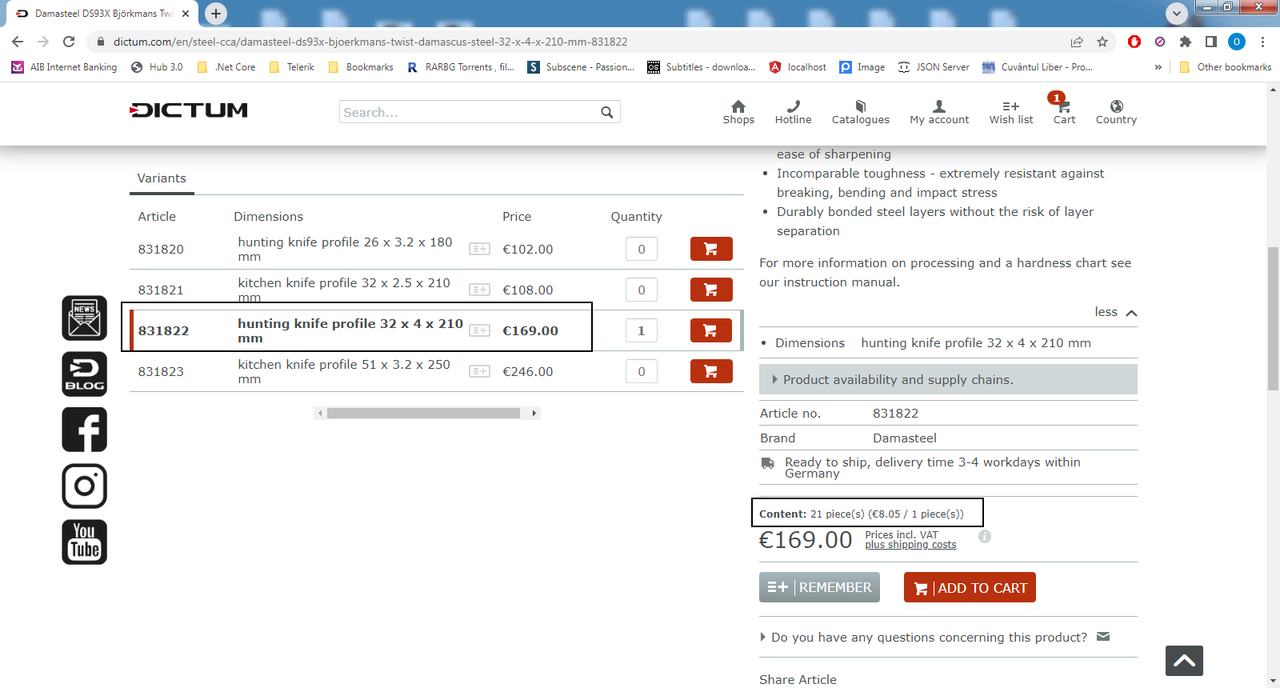Go back with Chrome back arrow
Screen dimensions: 1280x688
click(x=17, y=42)
